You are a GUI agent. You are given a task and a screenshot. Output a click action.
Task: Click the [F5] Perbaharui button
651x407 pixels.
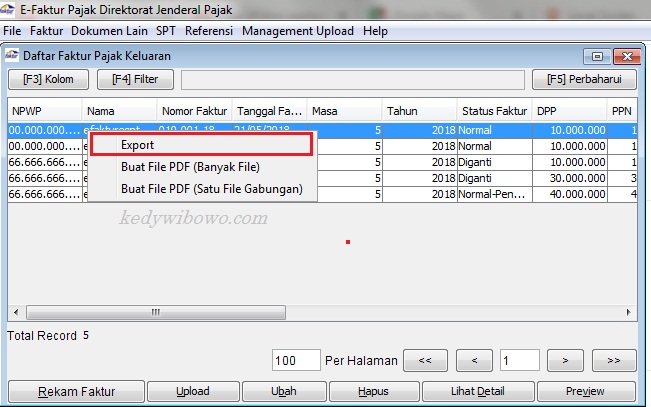pyautogui.click(x=584, y=79)
